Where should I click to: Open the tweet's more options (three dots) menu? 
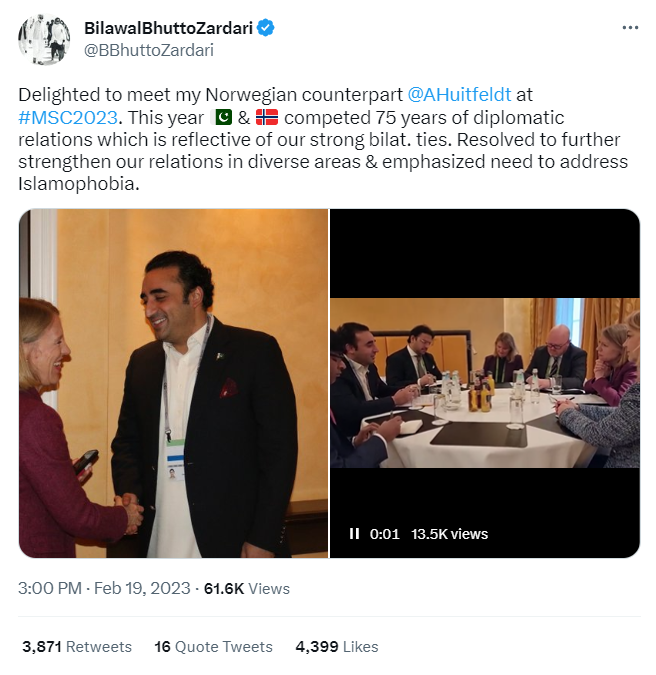(629, 28)
